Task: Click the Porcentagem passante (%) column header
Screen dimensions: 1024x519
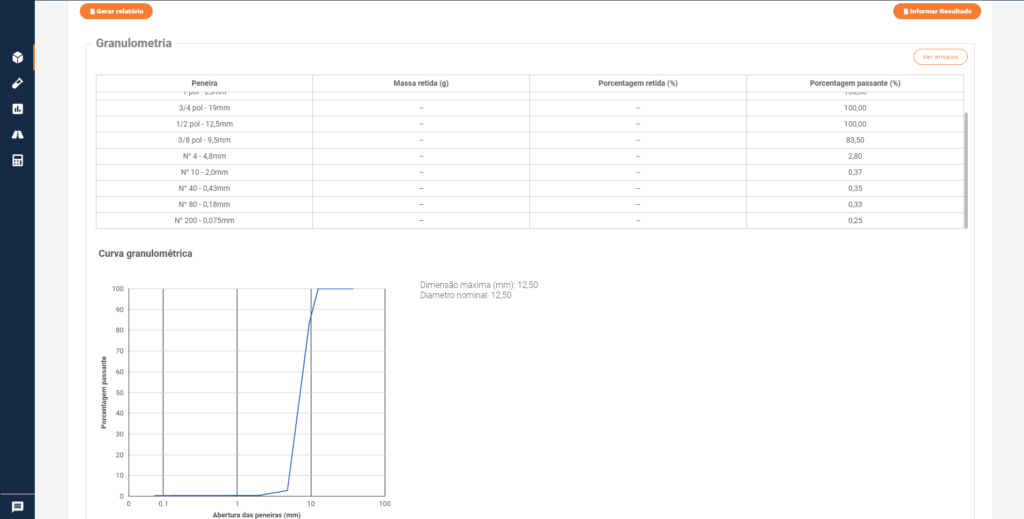Action: (855, 82)
